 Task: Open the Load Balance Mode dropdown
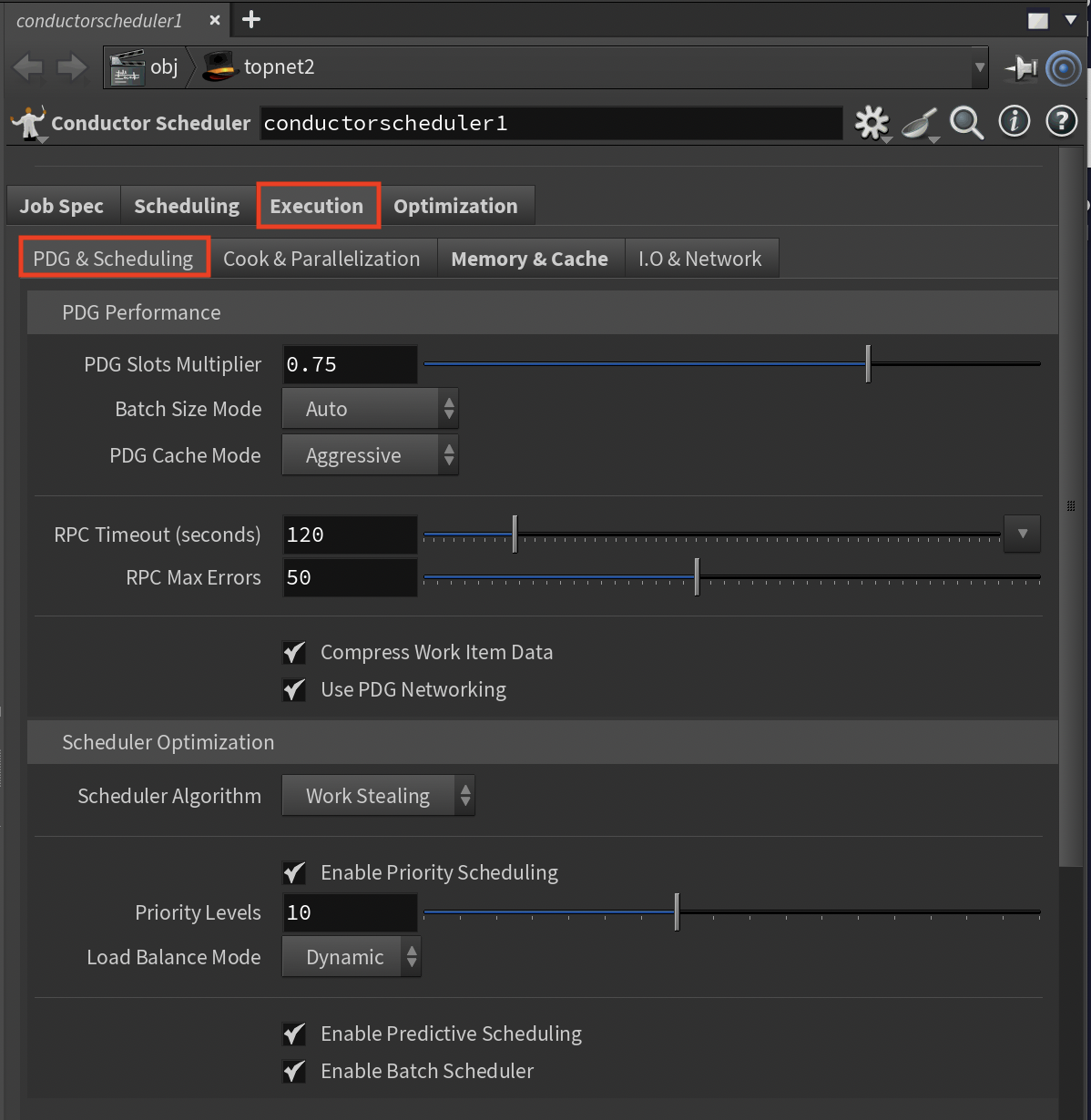coord(352,957)
